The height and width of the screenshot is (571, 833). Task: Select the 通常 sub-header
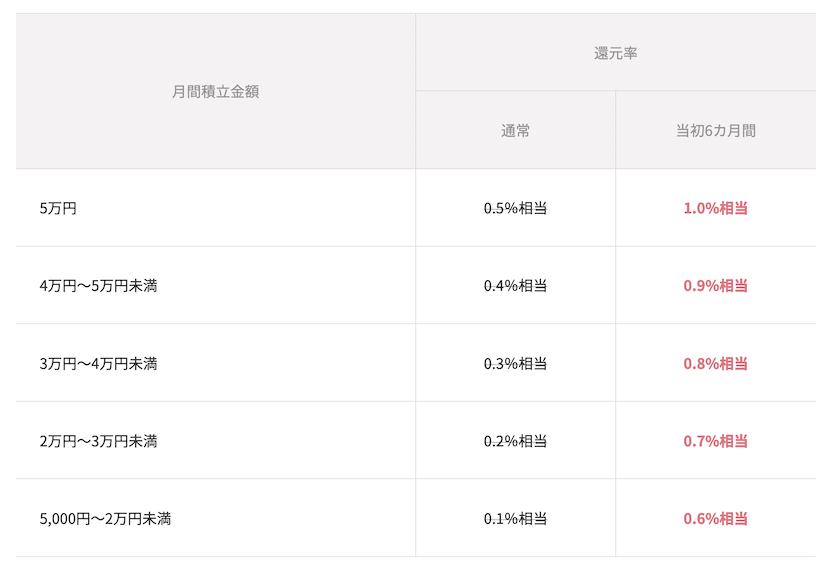click(515, 131)
